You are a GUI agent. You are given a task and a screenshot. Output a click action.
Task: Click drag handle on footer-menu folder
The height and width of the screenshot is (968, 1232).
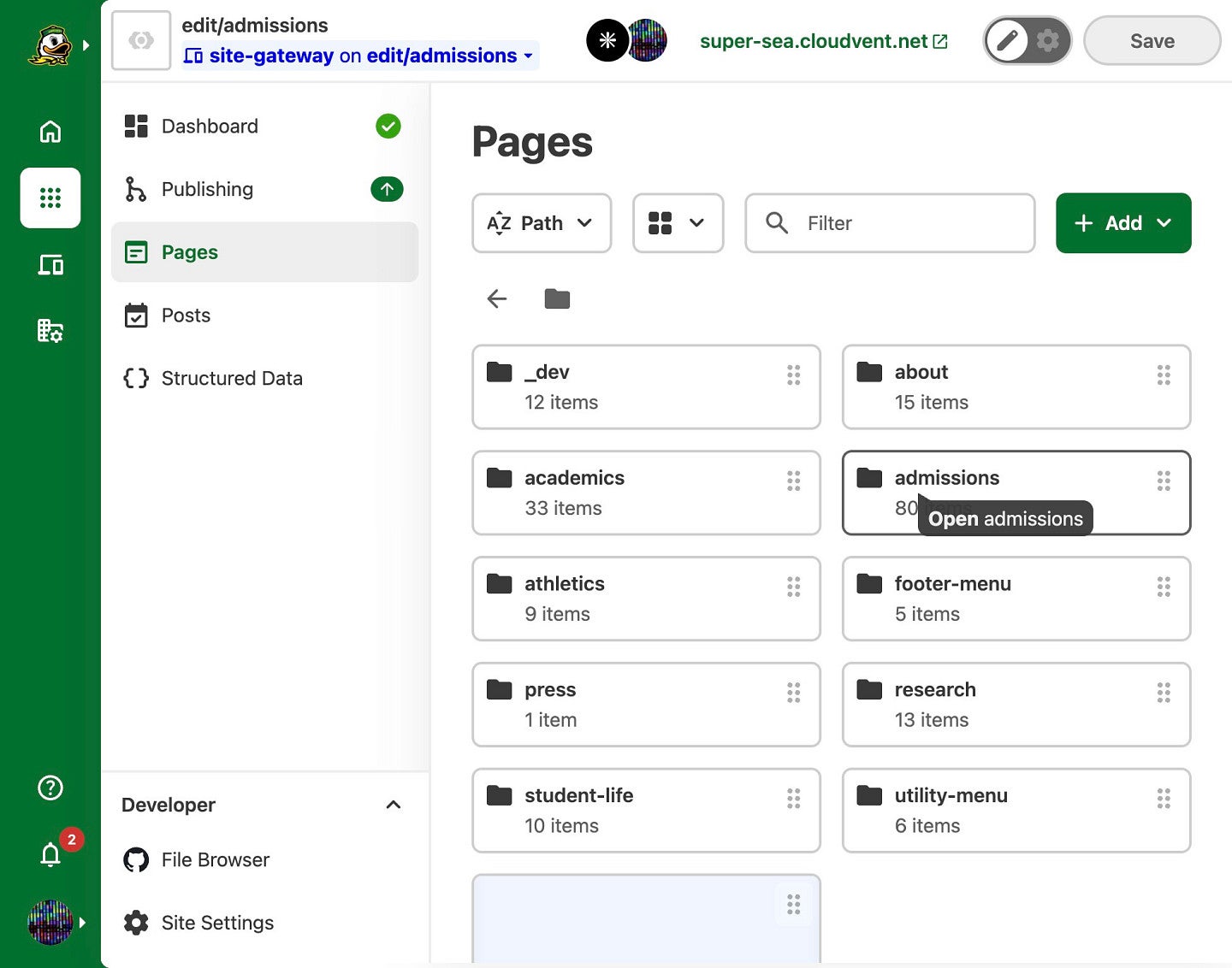1164,587
